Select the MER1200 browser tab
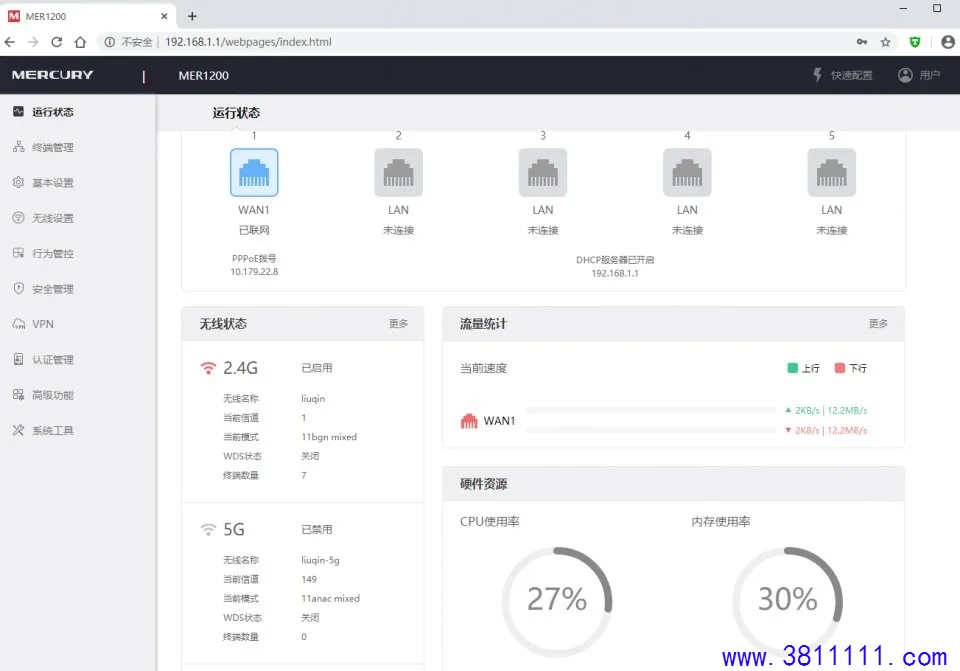The width and height of the screenshot is (960, 671). coord(88,17)
